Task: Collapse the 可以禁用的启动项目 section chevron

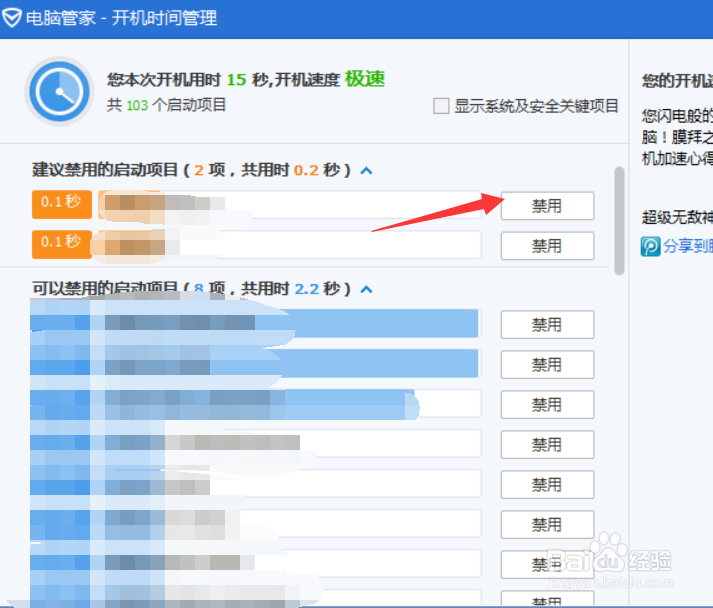Action: 366,289
